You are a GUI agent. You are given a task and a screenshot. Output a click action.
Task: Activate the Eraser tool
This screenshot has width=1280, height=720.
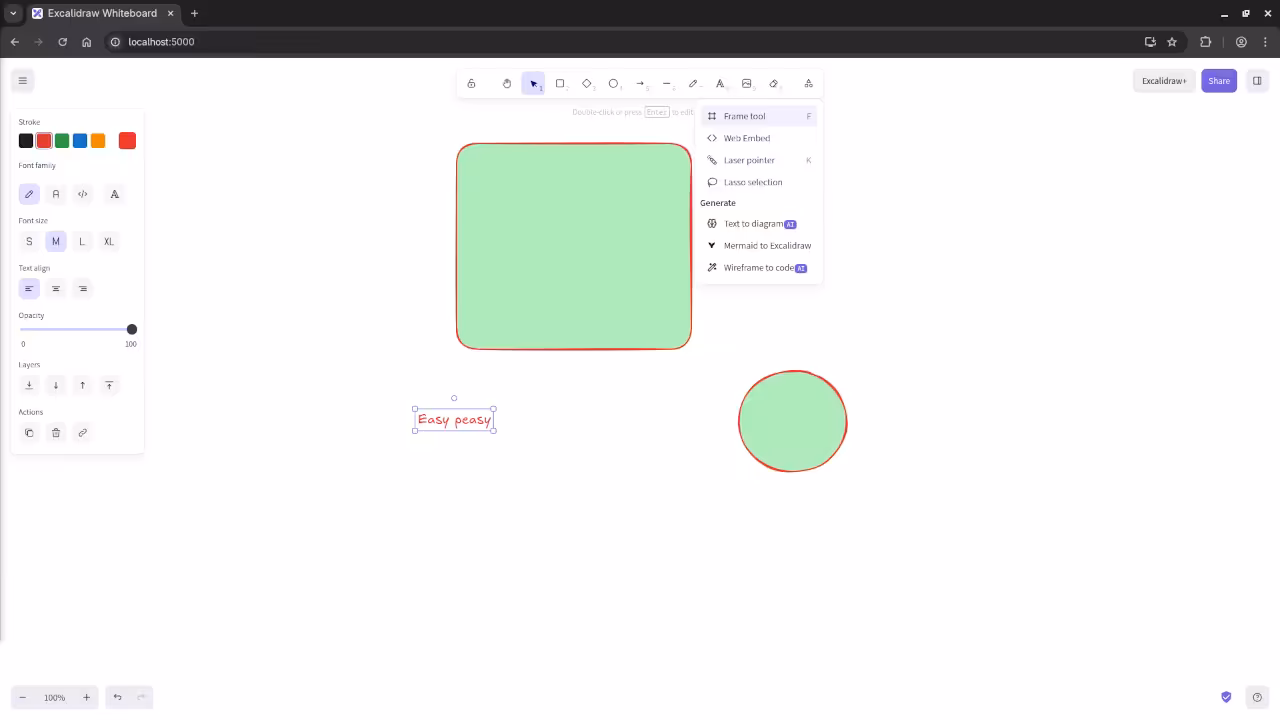tap(773, 83)
